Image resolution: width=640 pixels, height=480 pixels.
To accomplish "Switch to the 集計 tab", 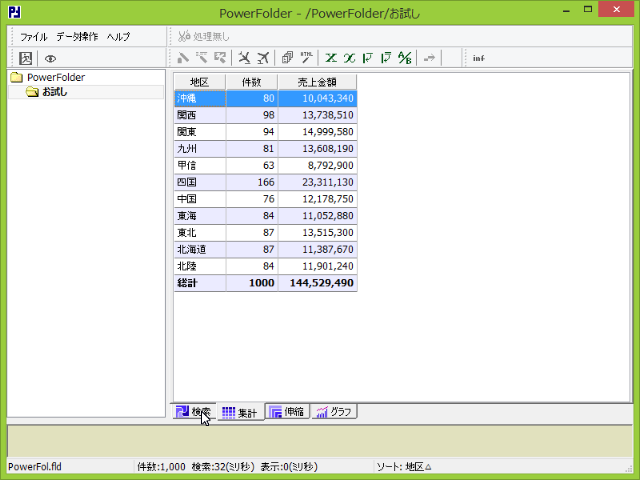I will pos(240,413).
